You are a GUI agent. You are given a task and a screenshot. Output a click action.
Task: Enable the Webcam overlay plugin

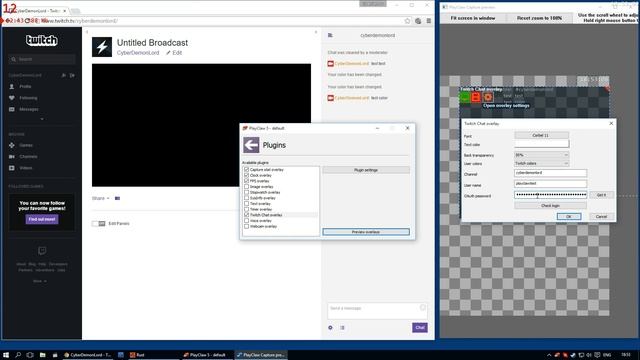(x=247, y=226)
